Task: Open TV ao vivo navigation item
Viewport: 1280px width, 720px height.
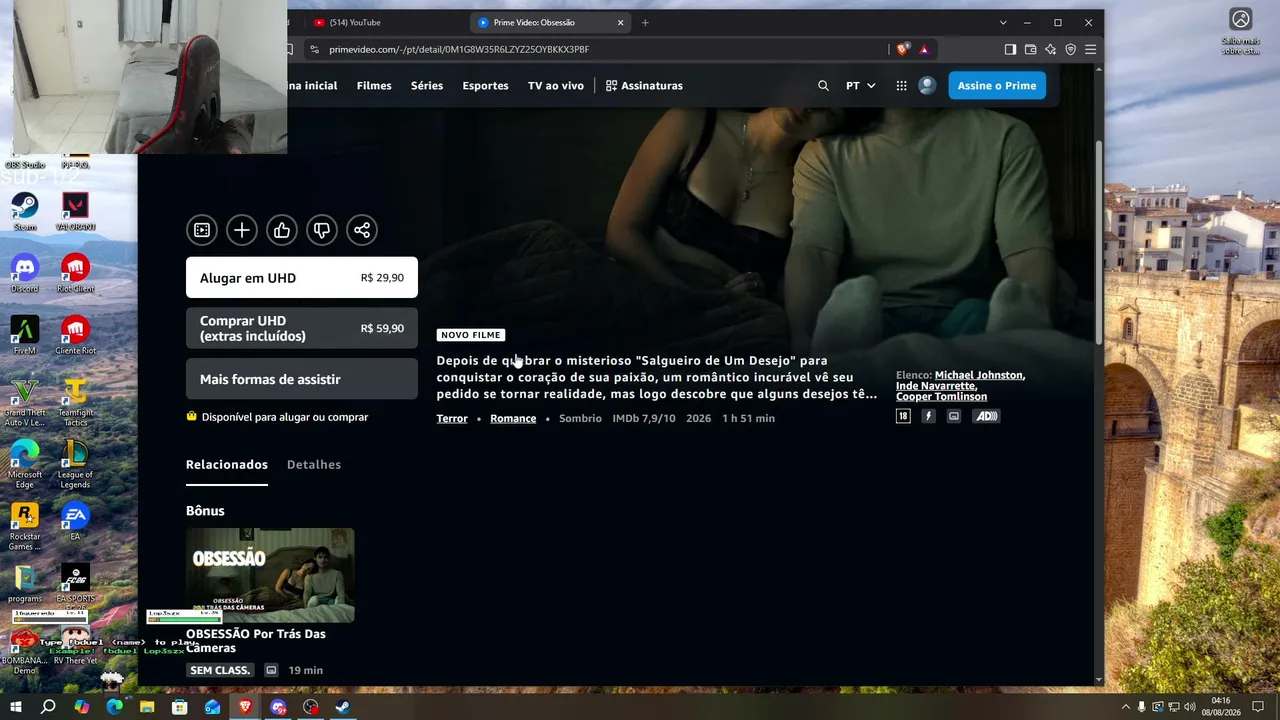Action: click(556, 86)
